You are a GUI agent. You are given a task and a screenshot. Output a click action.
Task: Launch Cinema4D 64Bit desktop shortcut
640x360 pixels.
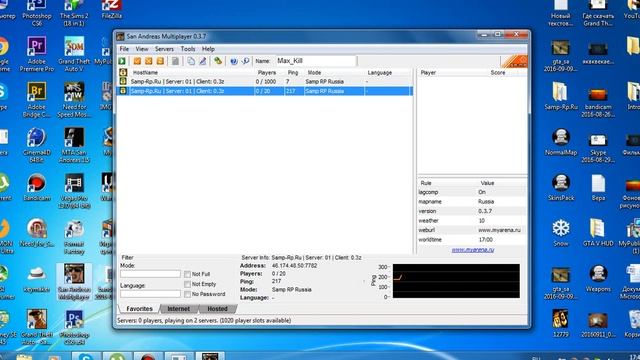37,146
